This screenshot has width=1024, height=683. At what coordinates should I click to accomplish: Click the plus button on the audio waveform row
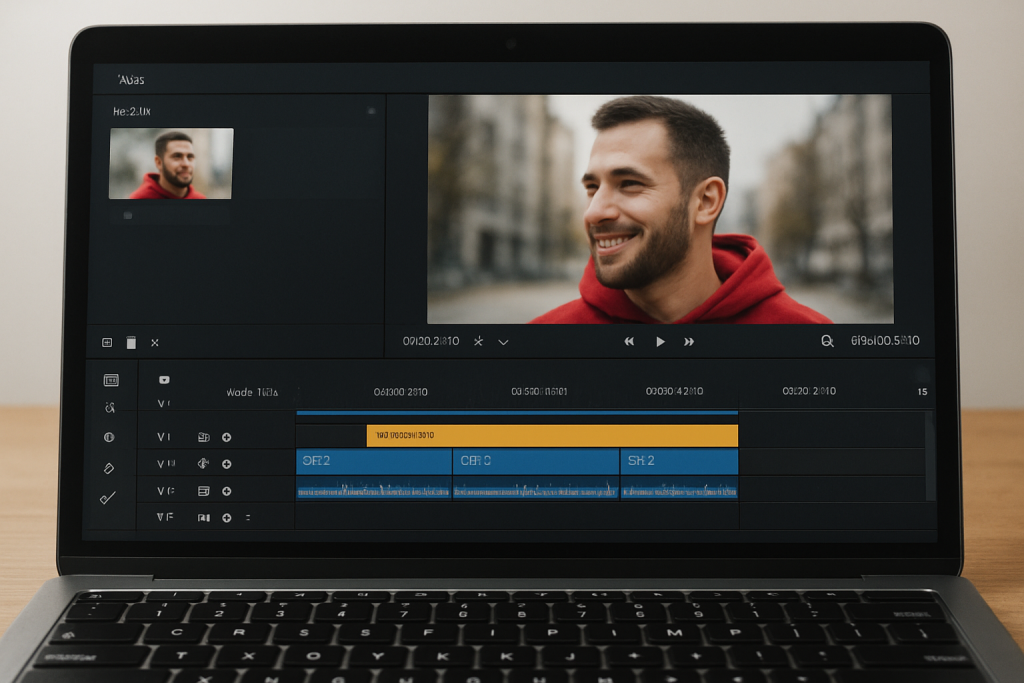[227, 491]
